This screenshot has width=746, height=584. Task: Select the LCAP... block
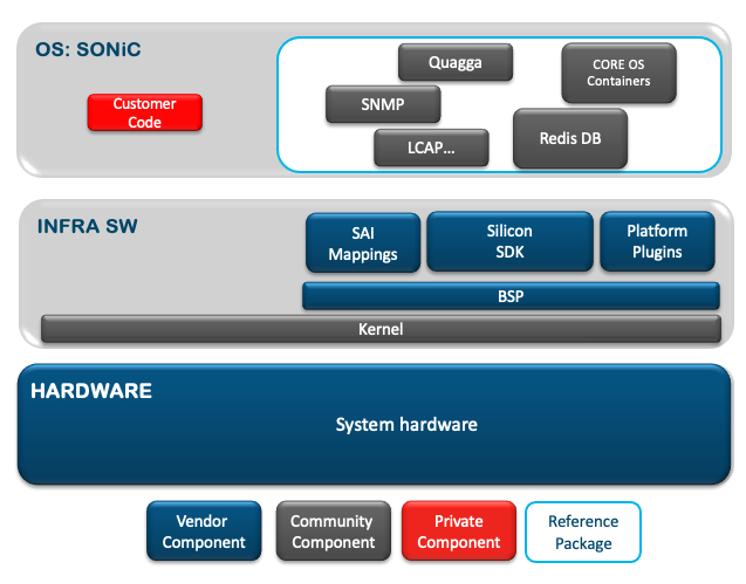431,147
